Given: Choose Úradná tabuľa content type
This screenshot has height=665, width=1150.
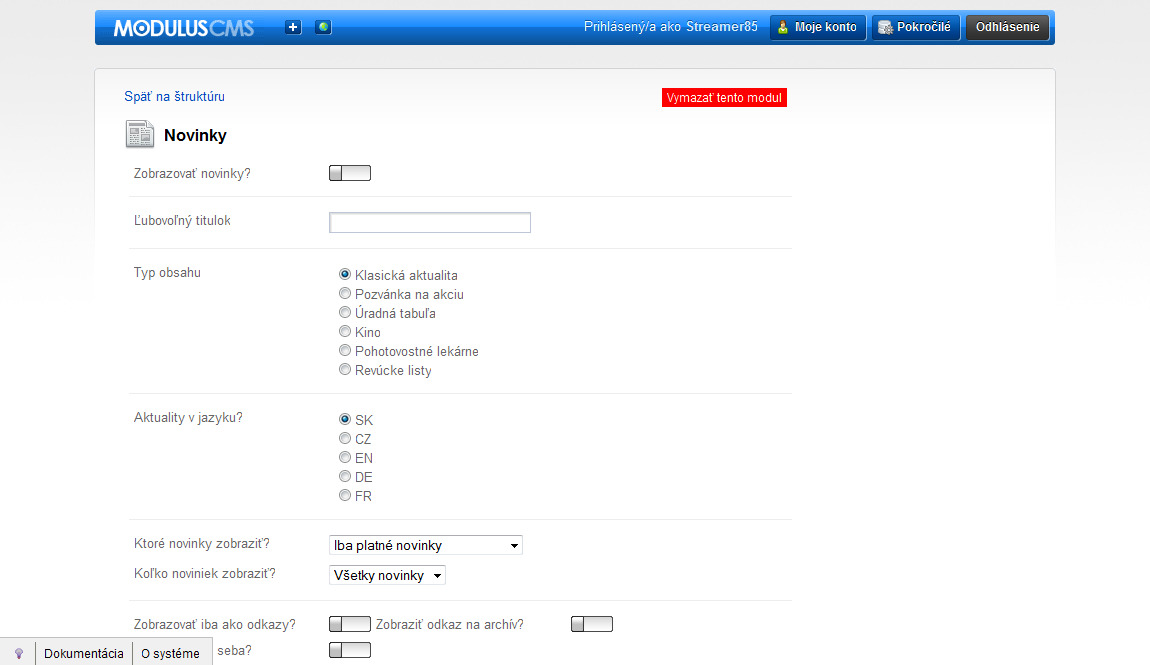Looking at the screenshot, I should pos(345,313).
